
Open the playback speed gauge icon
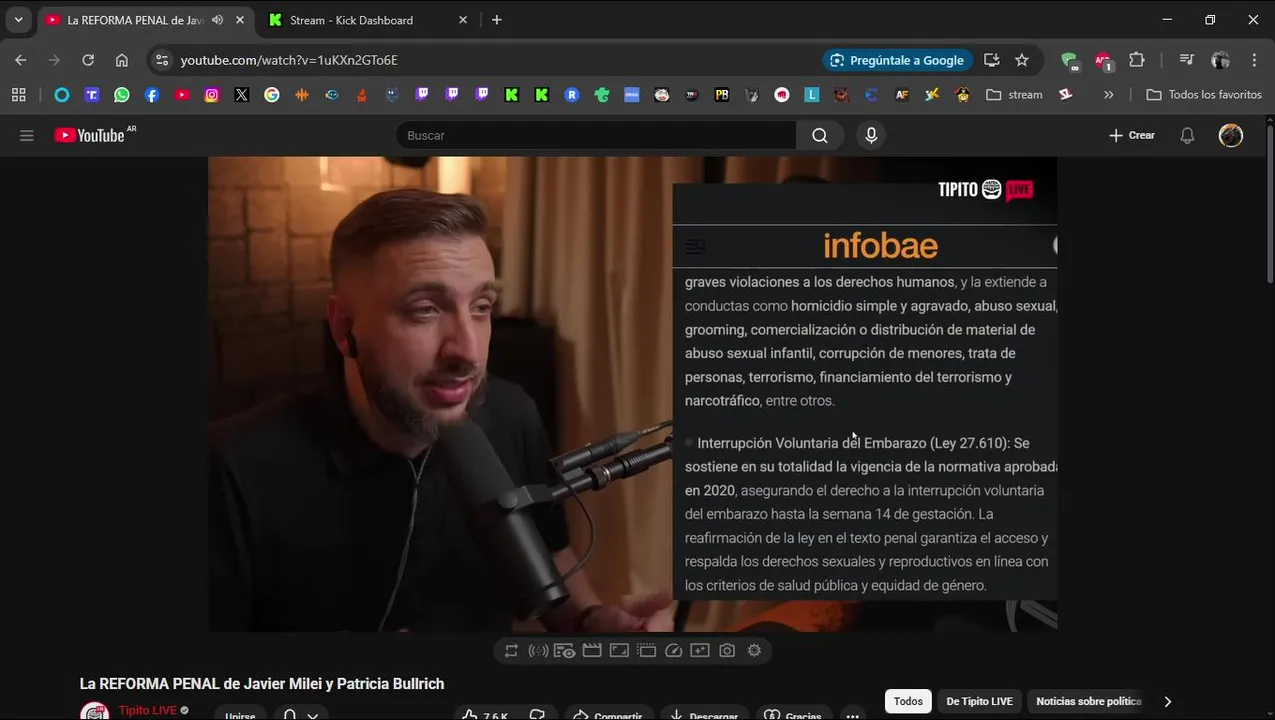click(673, 650)
